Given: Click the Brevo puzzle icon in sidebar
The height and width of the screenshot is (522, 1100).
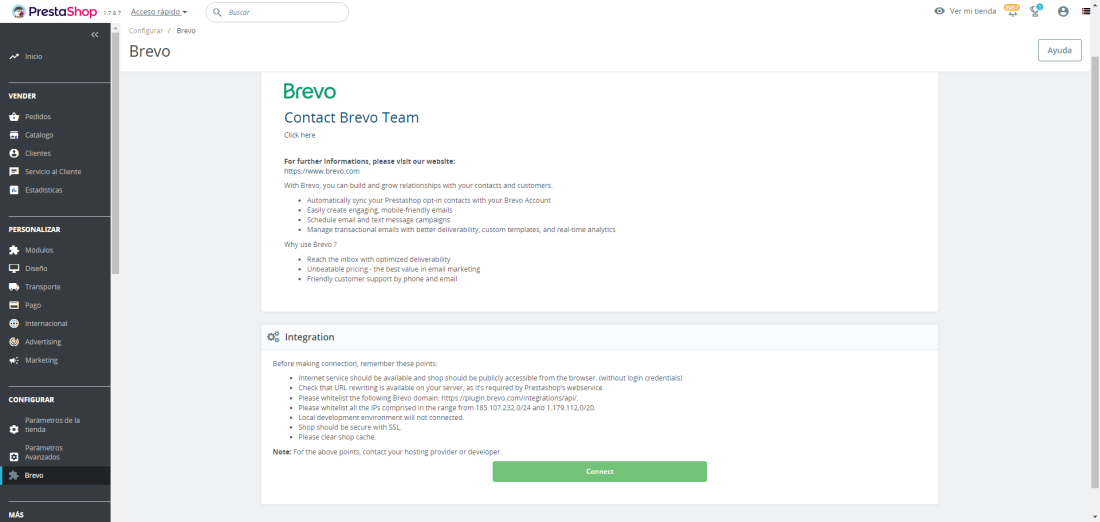Looking at the screenshot, I should 14,476.
